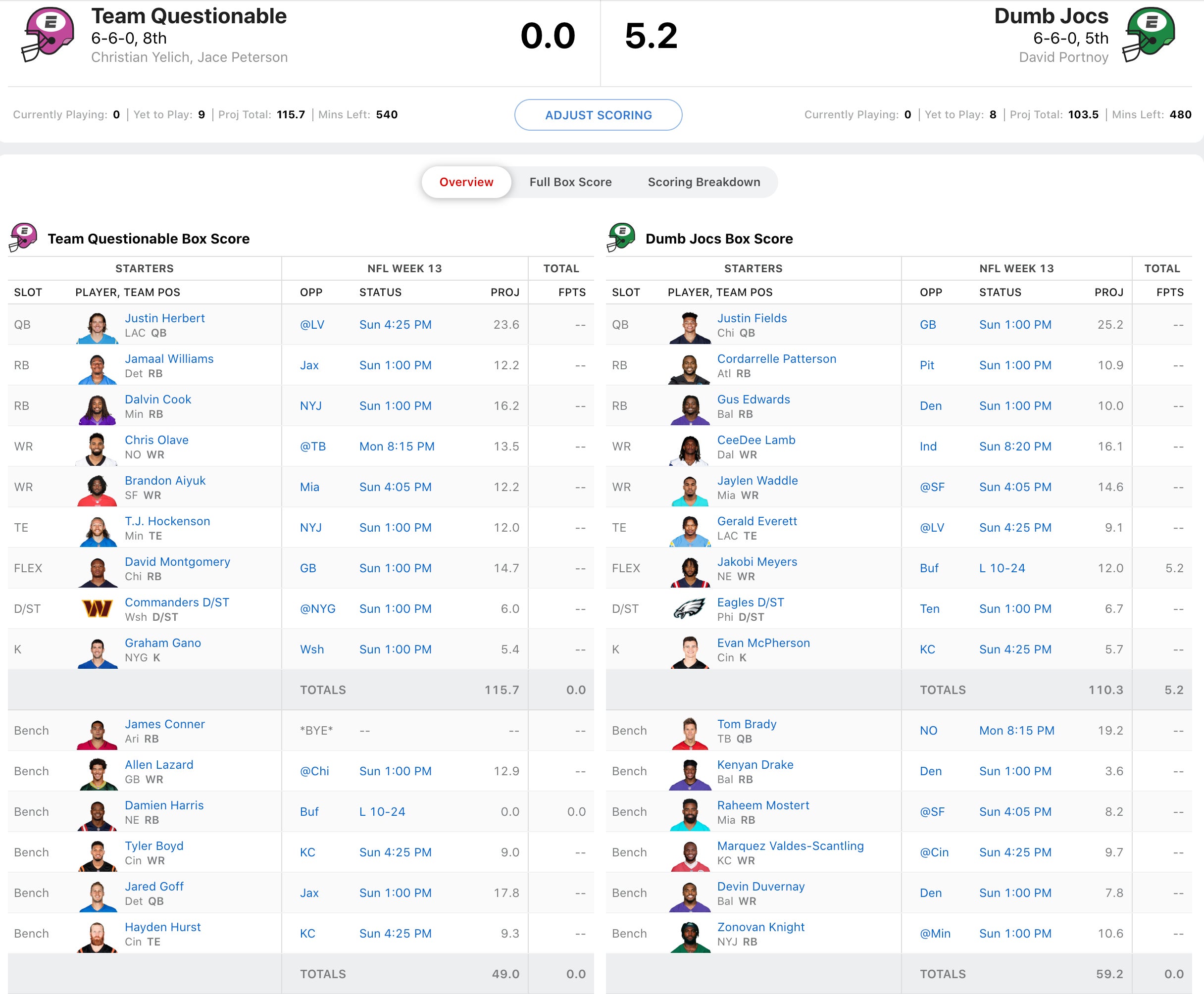Screen dimensions: 1204x994
Task: Open Marquez Valdes-Scantling's player link
Action: tap(790, 845)
